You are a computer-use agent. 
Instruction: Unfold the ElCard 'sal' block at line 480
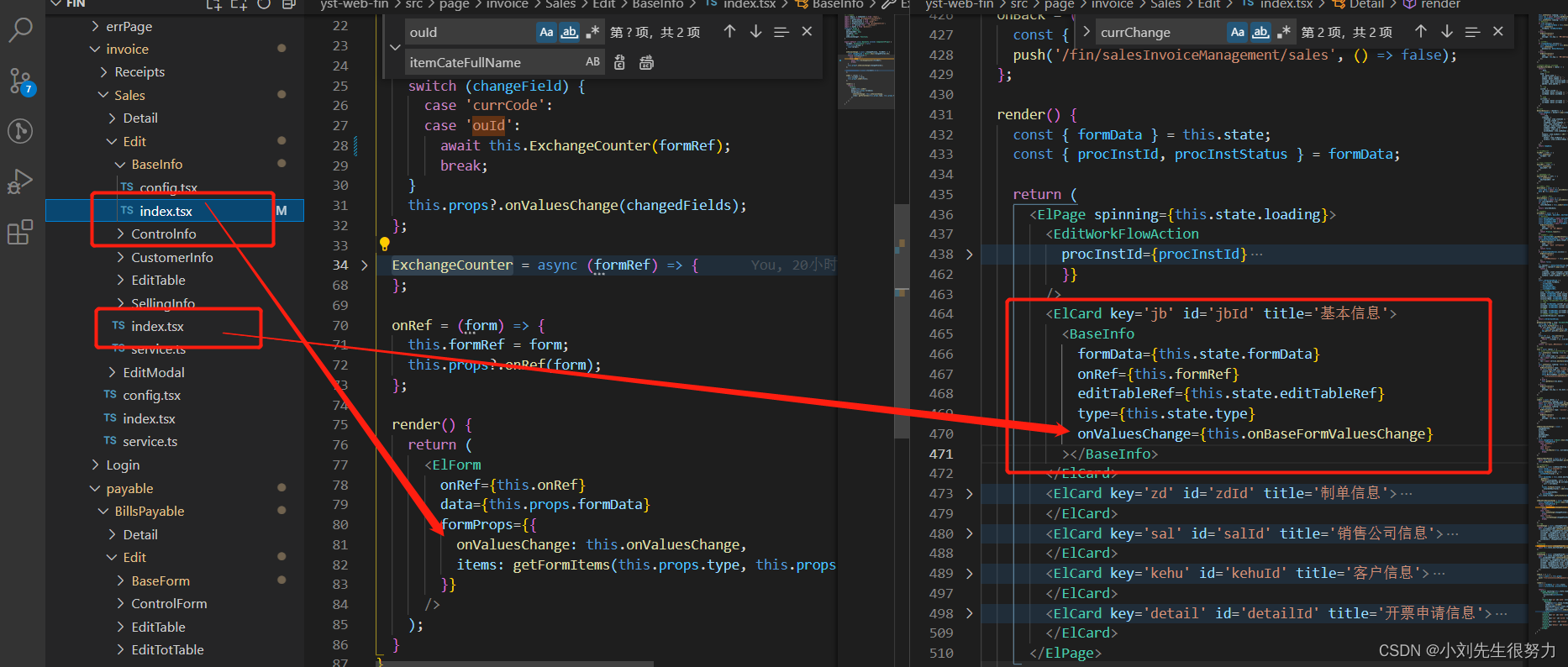[x=969, y=533]
